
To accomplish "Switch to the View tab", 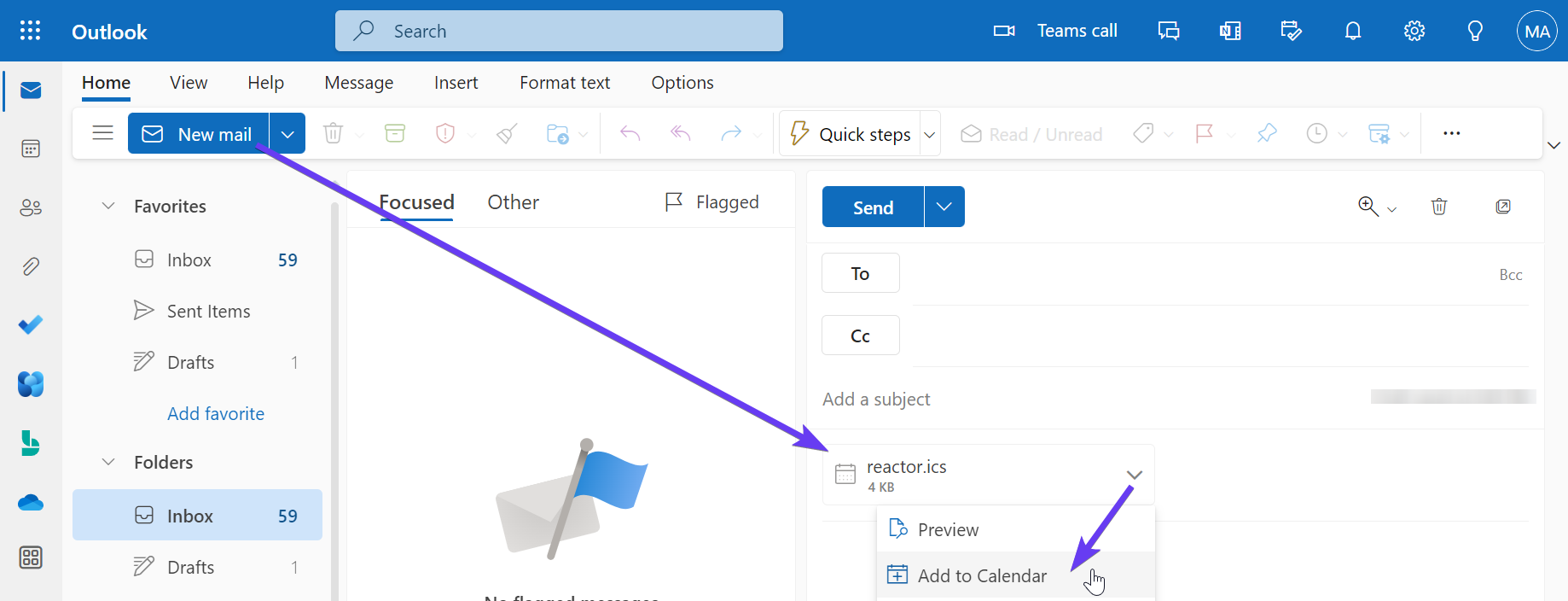I will (189, 83).
